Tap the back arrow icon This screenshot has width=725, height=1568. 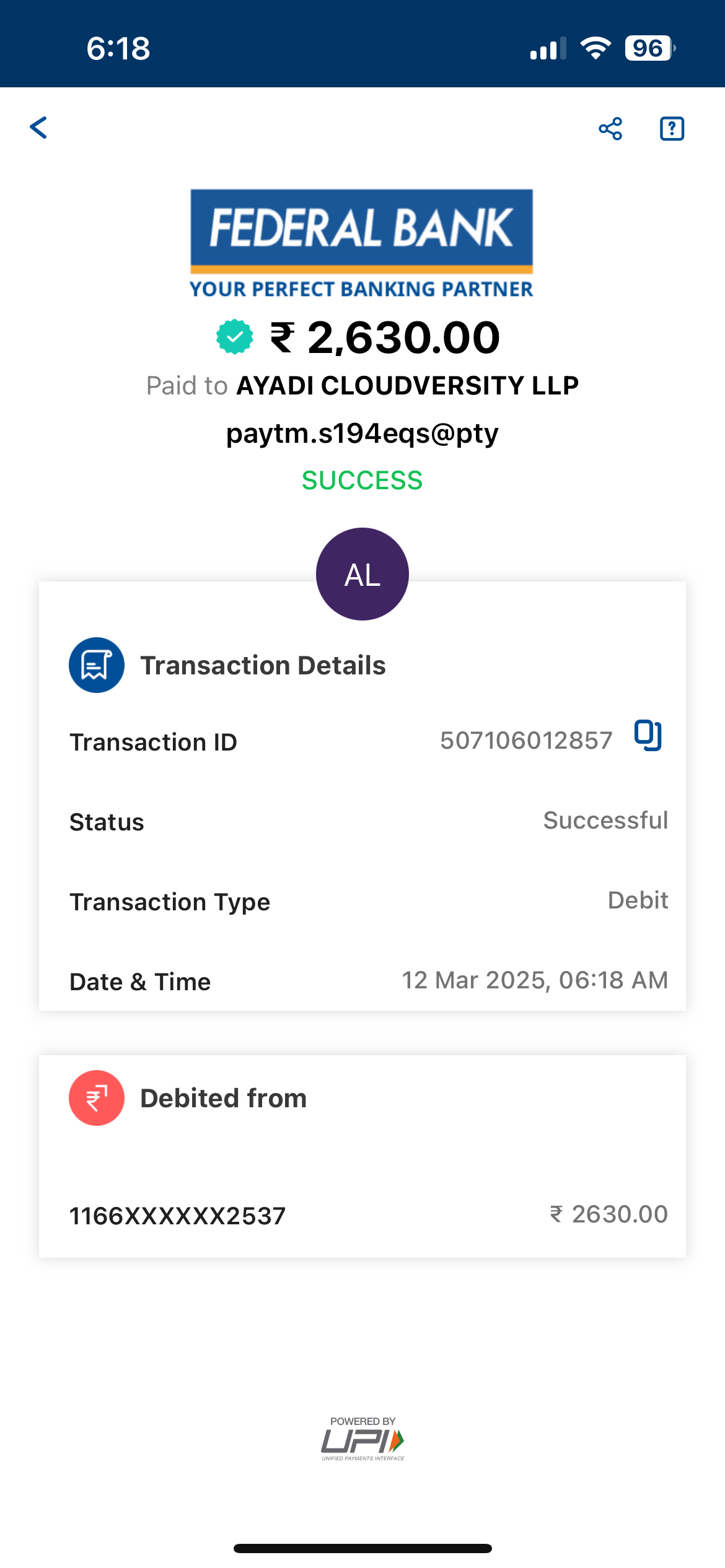click(x=39, y=128)
